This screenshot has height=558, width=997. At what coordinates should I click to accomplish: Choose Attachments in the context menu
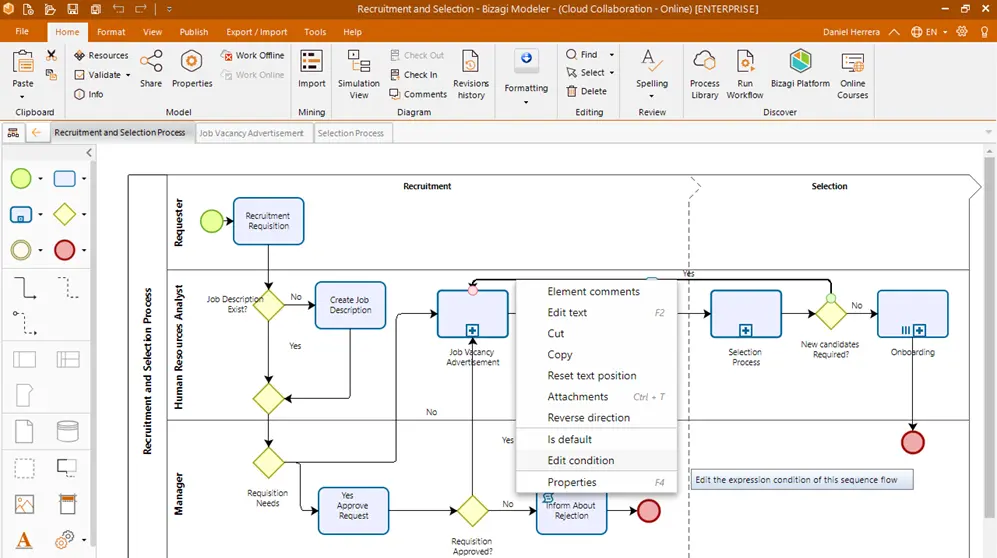click(596, 397)
